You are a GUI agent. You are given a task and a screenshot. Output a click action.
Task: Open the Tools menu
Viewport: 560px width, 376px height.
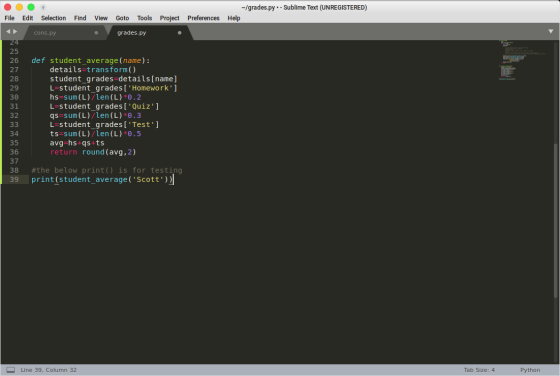[x=145, y=18]
